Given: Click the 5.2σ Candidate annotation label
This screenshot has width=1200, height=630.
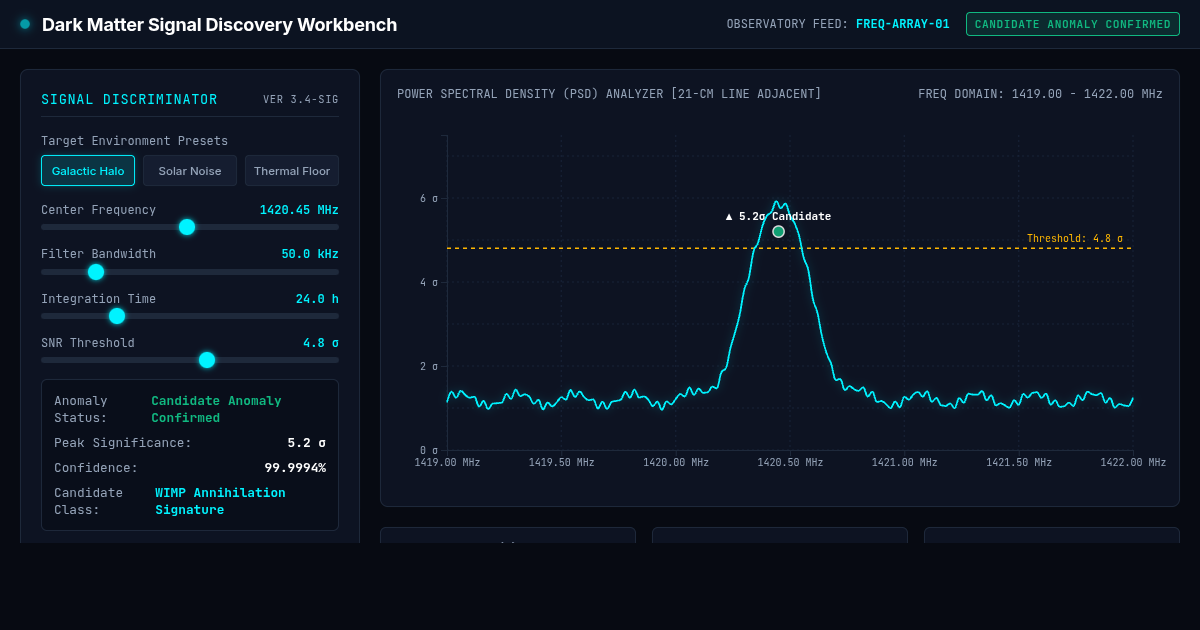Looking at the screenshot, I should point(778,216).
